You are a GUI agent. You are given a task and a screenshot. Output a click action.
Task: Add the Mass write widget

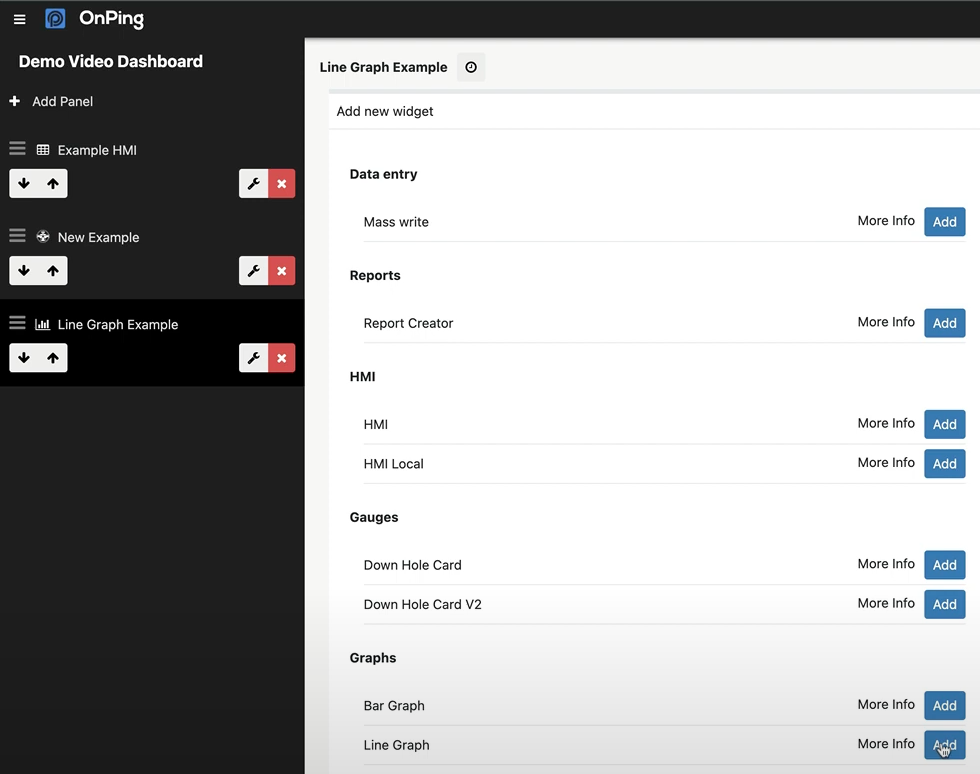944,222
